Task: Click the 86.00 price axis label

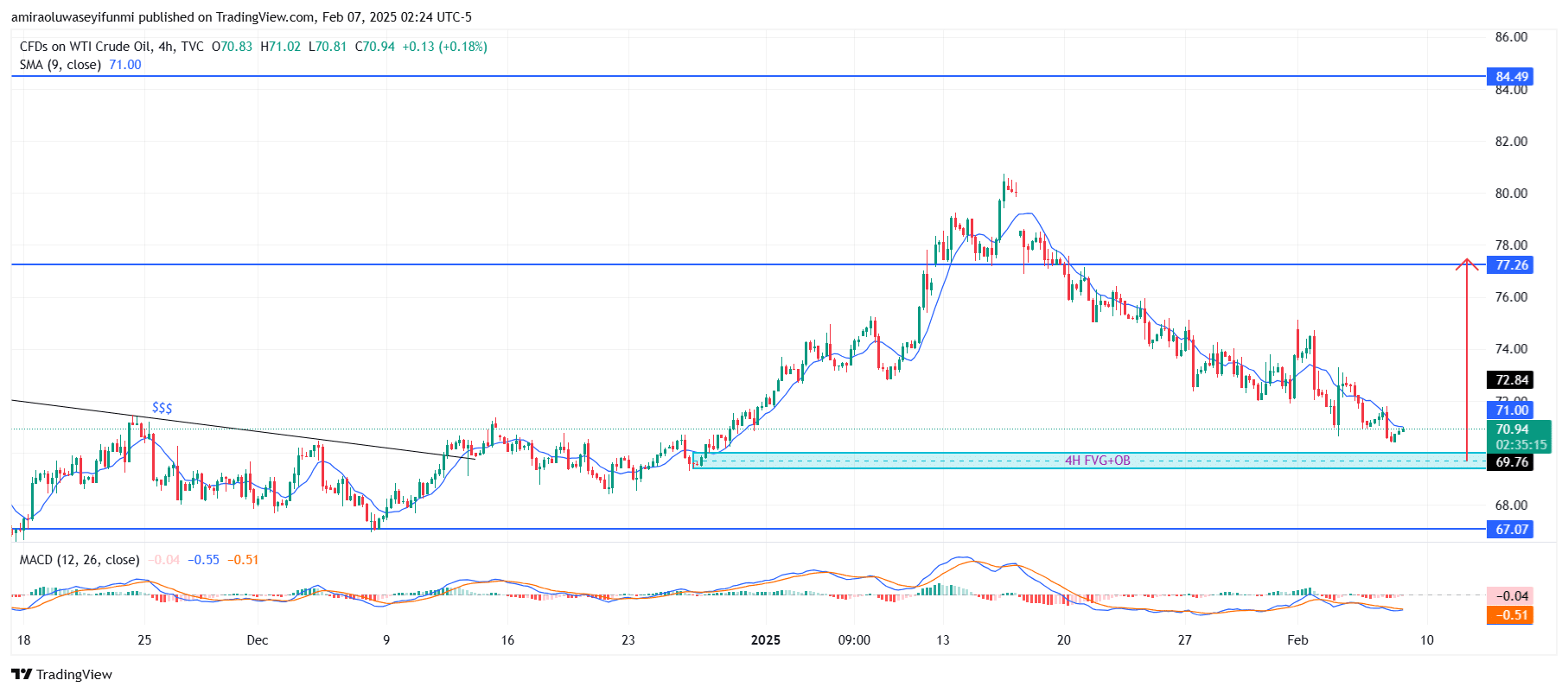Action: click(x=1512, y=37)
